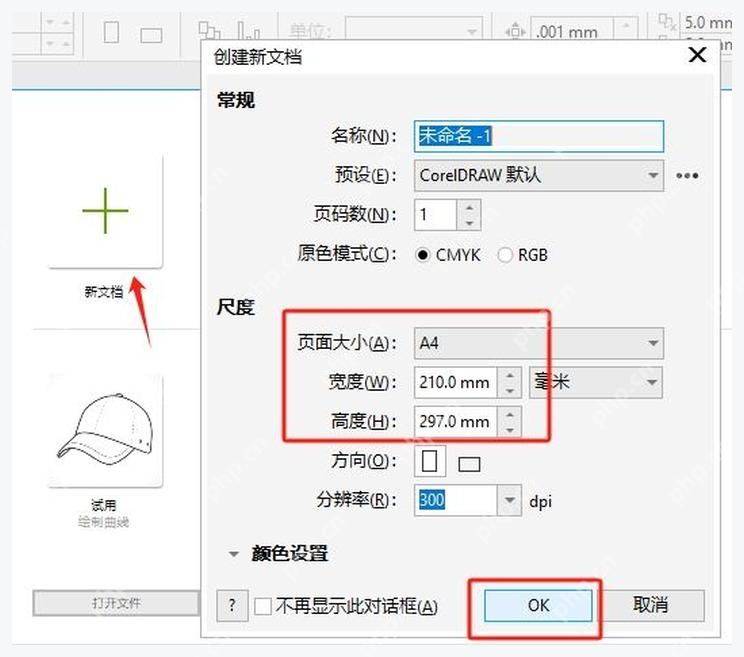This screenshot has height=657, width=744.
Task: Open the 页面大小 A4 dropdown
Action: tap(539, 343)
